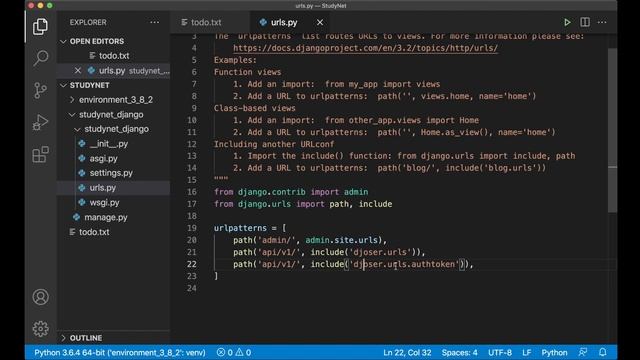Close urls.py in Open Editors list
This screenshot has height=360, width=640.
pyautogui.click(x=78, y=71)
